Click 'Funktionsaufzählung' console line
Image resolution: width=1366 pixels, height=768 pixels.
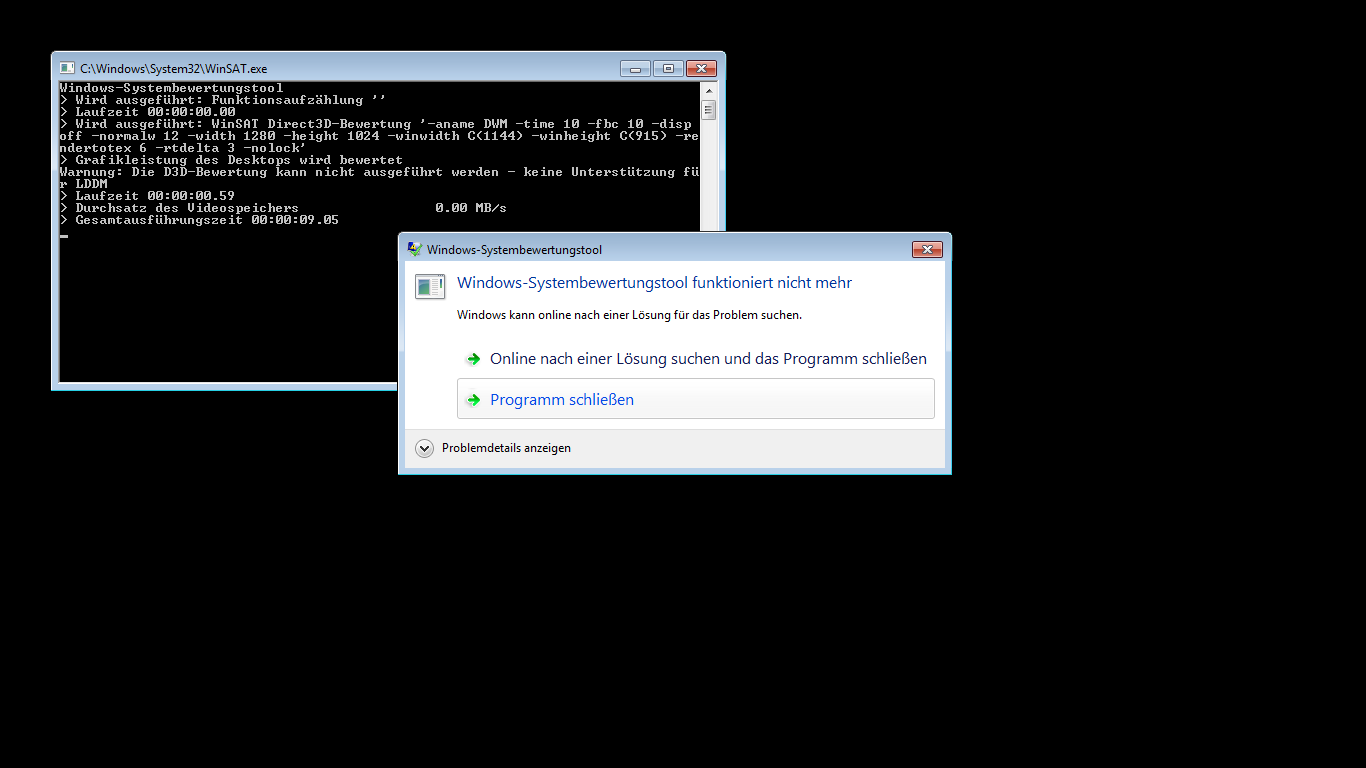(223, 99)
